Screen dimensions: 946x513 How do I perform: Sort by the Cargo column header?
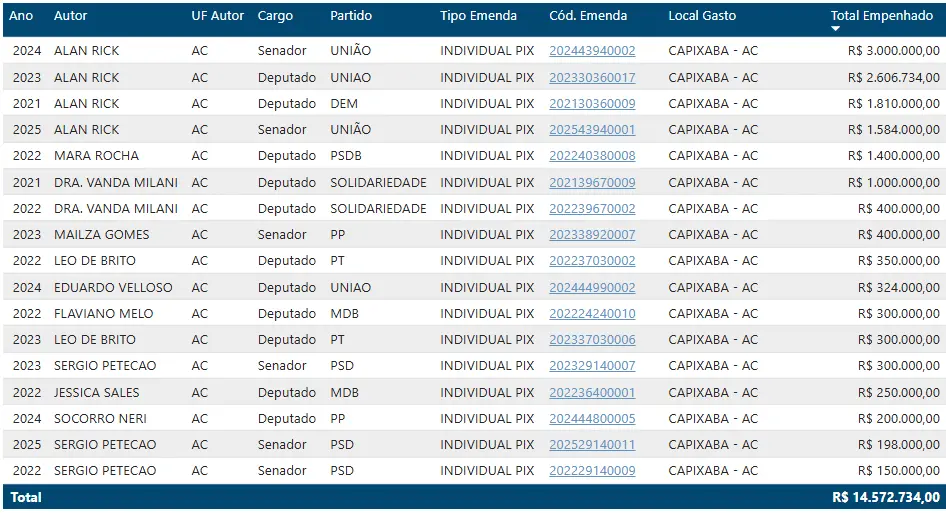[x=275, y=16]
